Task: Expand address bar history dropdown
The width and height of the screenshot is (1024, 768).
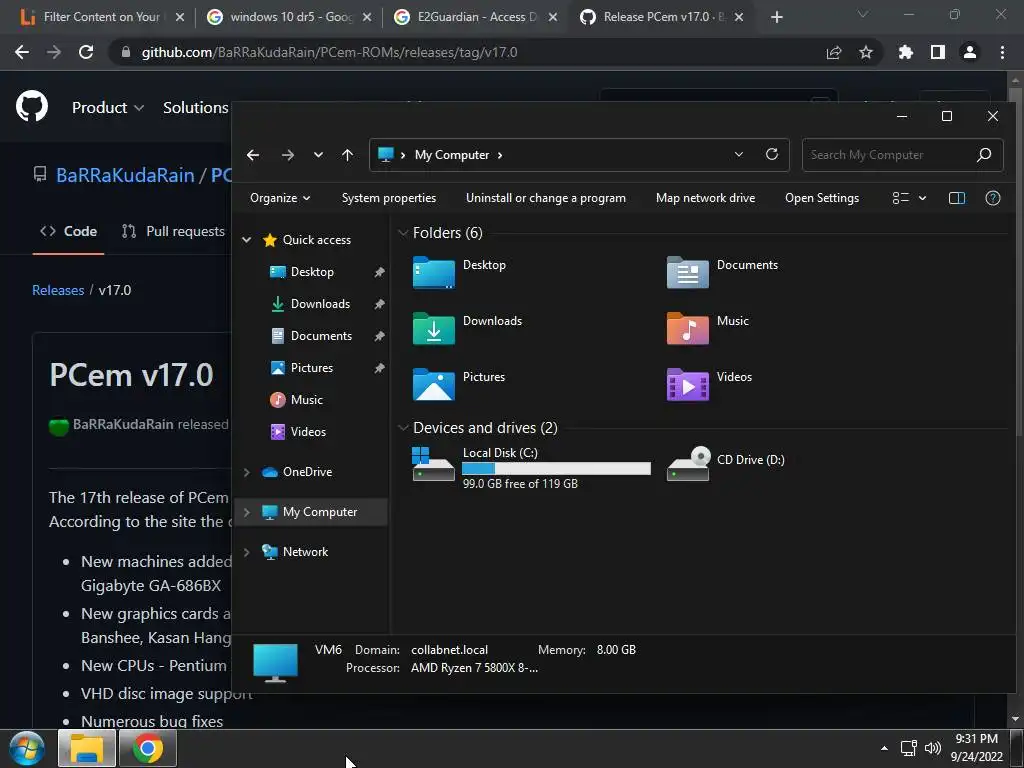Action: tap(739, 154)
